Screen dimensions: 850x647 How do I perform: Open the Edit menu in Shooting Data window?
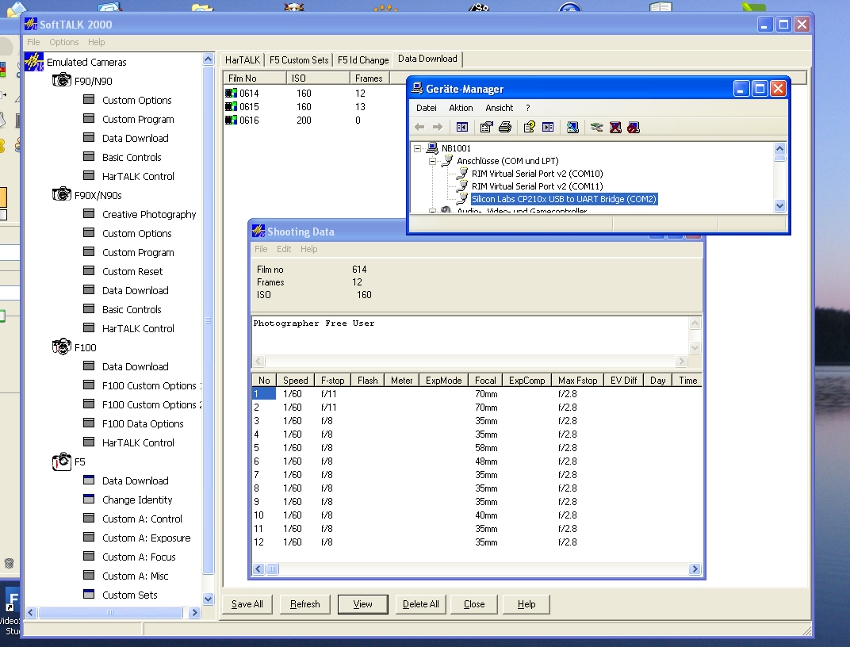coord(284,249)
